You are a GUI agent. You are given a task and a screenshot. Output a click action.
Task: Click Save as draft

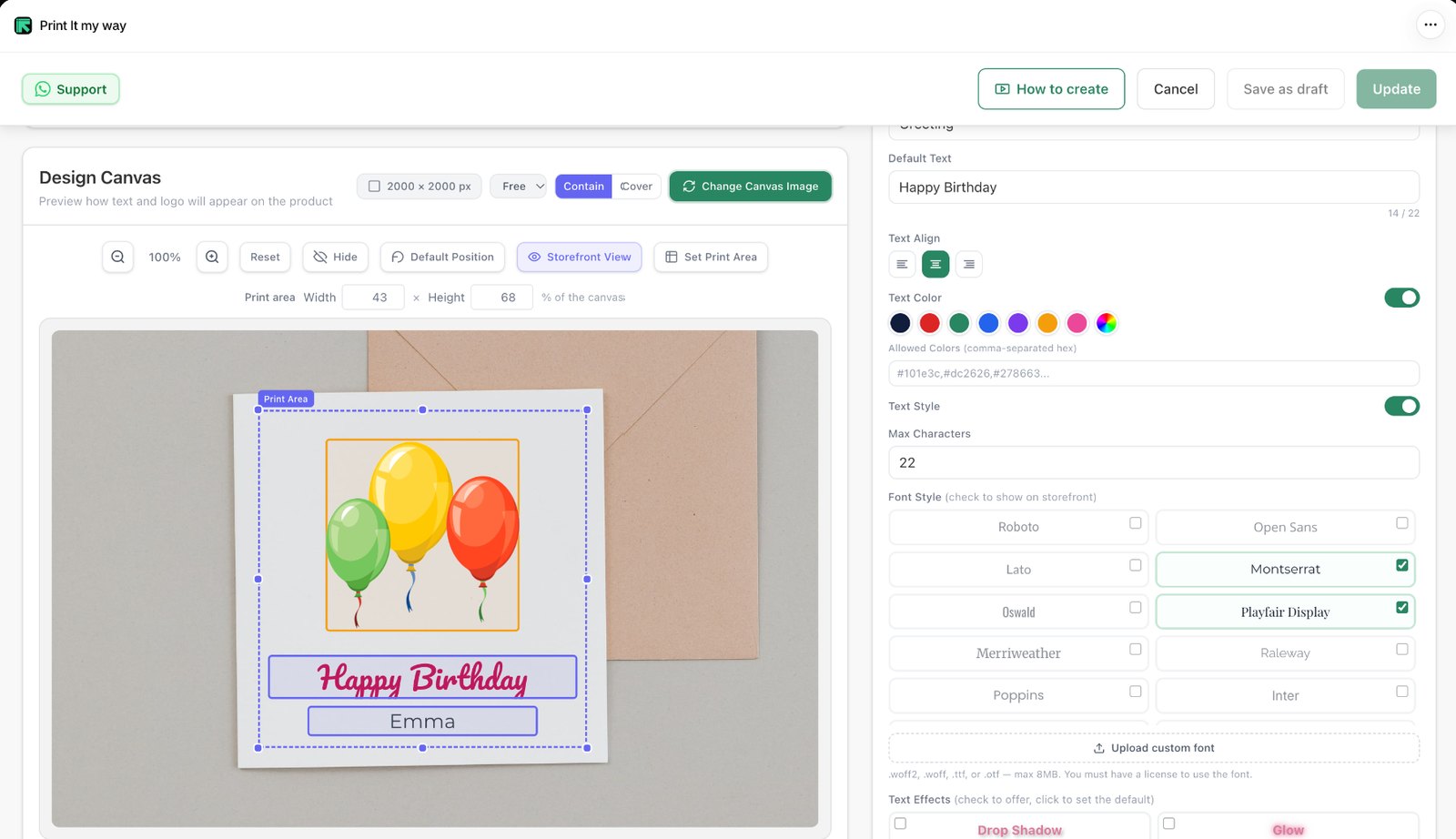tap(1286, 89)
